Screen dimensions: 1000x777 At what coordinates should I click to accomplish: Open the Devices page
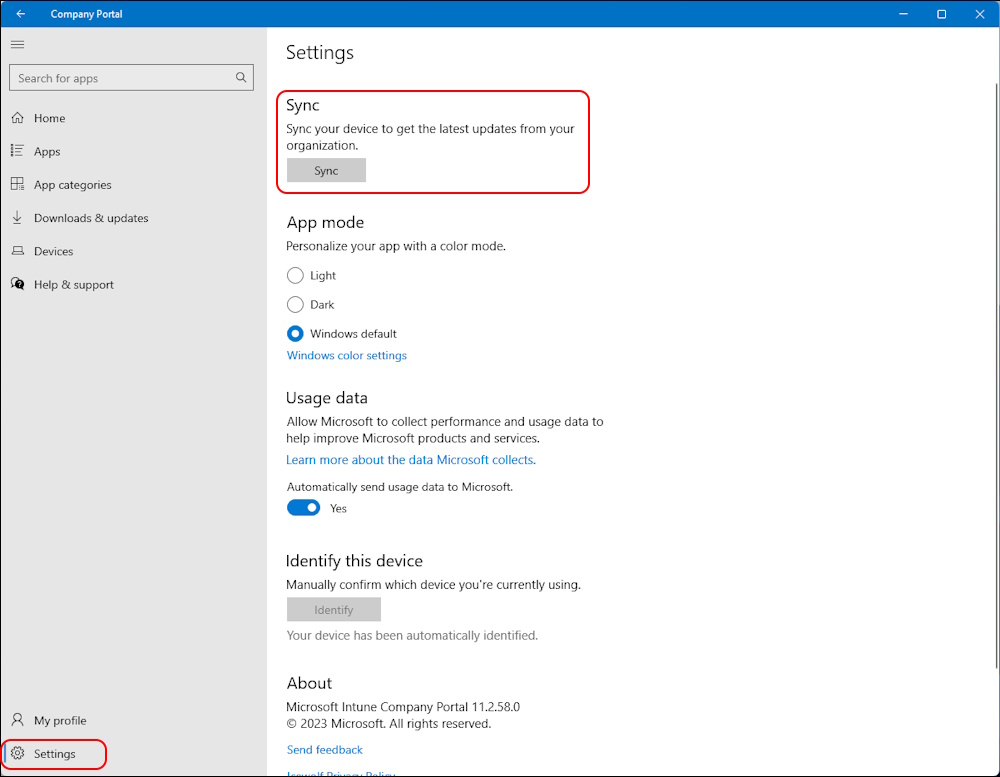[54, 251]
